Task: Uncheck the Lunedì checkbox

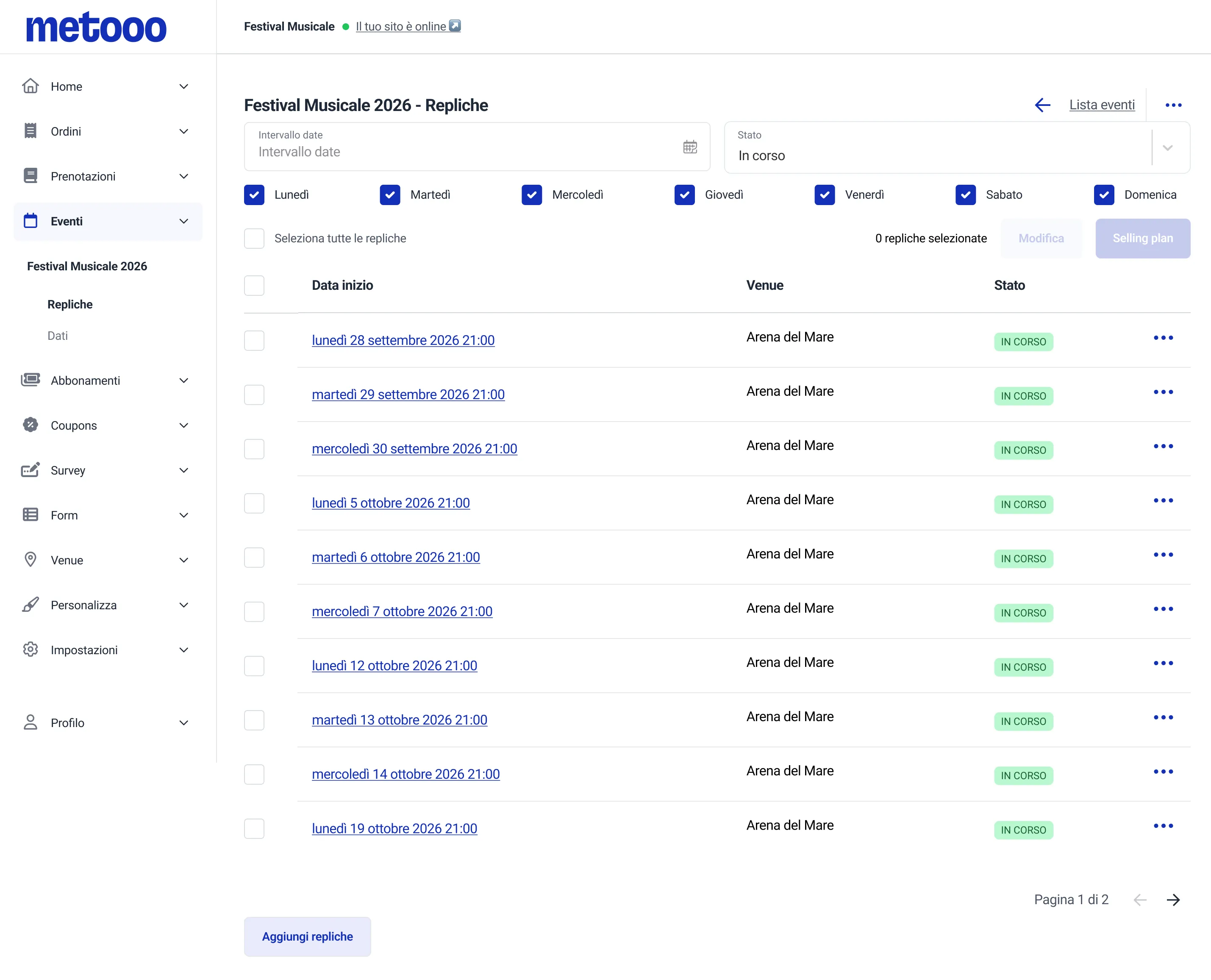Action: coord(254,195)
